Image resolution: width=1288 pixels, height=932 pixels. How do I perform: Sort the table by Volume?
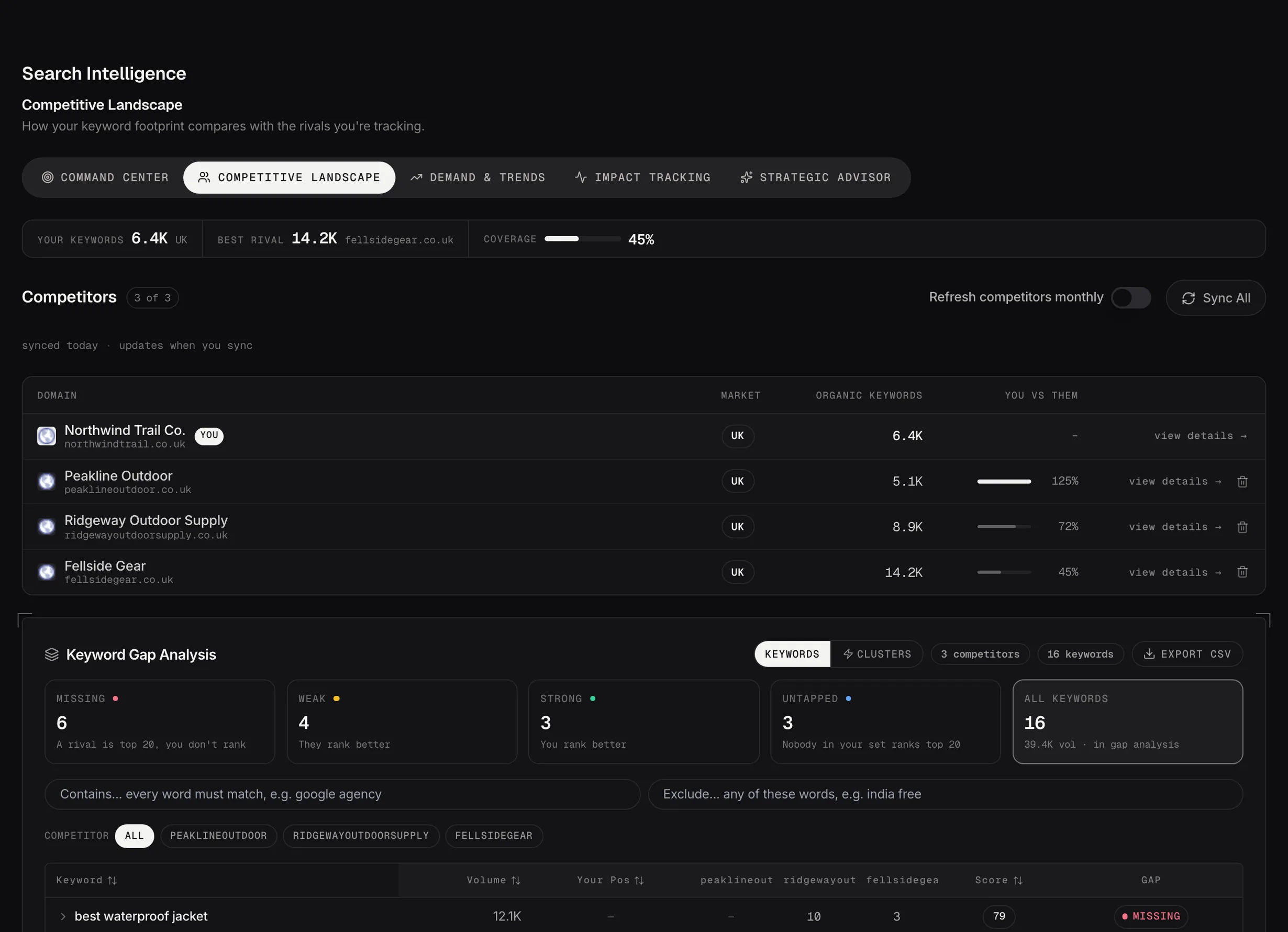[494, 880]
